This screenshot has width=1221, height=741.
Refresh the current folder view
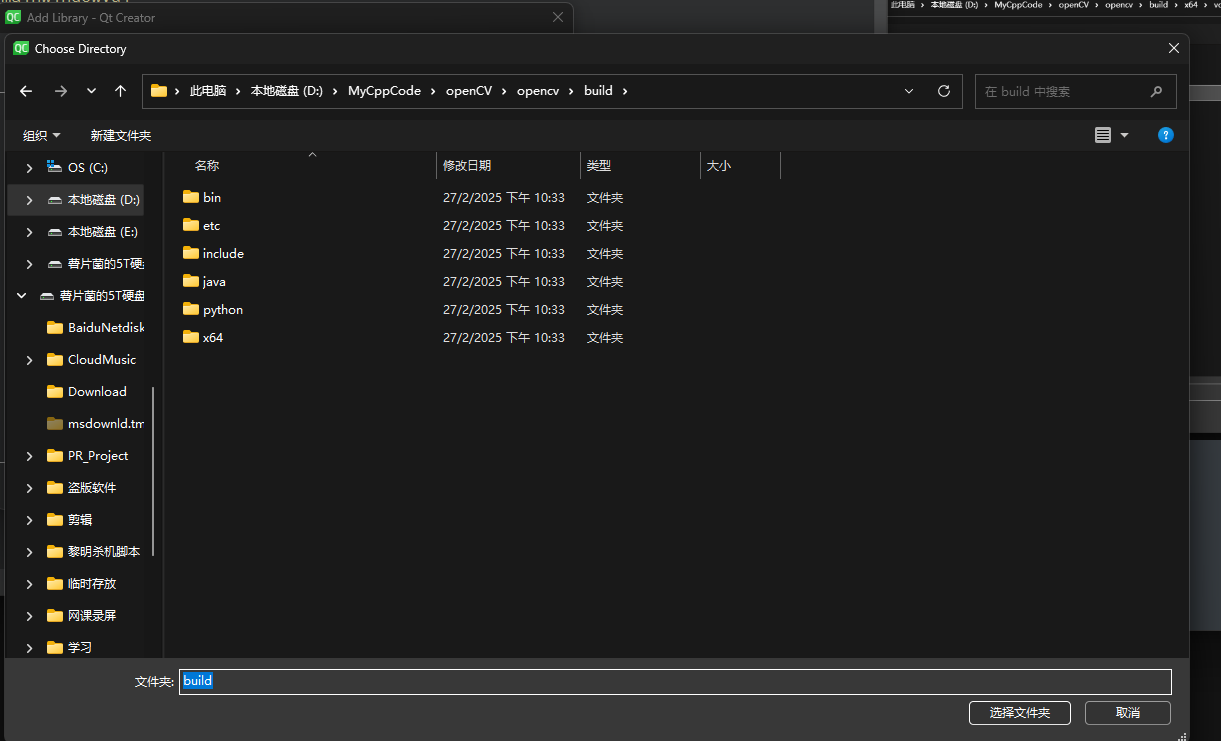click(943, 91)
